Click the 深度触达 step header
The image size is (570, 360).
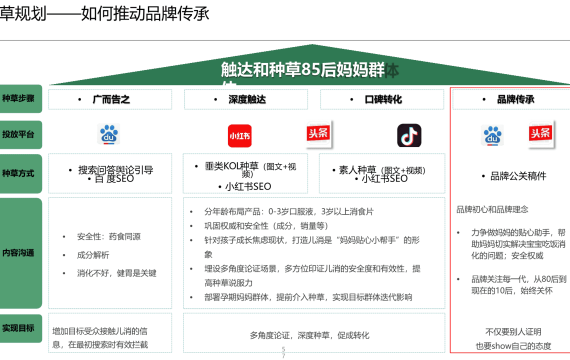point(246,99)
